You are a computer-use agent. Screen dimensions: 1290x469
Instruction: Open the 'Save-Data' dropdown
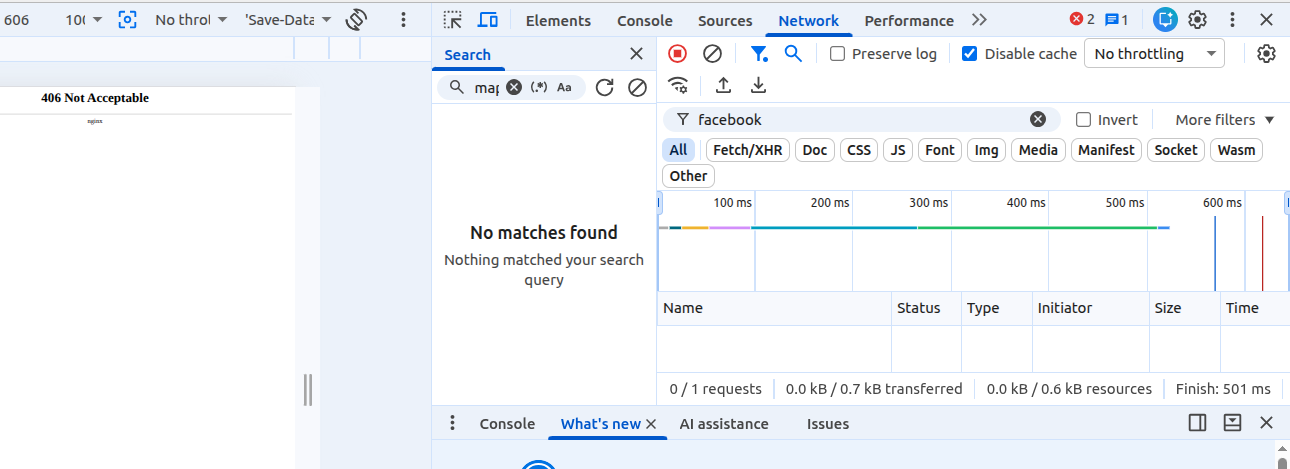tap(286, 19)
